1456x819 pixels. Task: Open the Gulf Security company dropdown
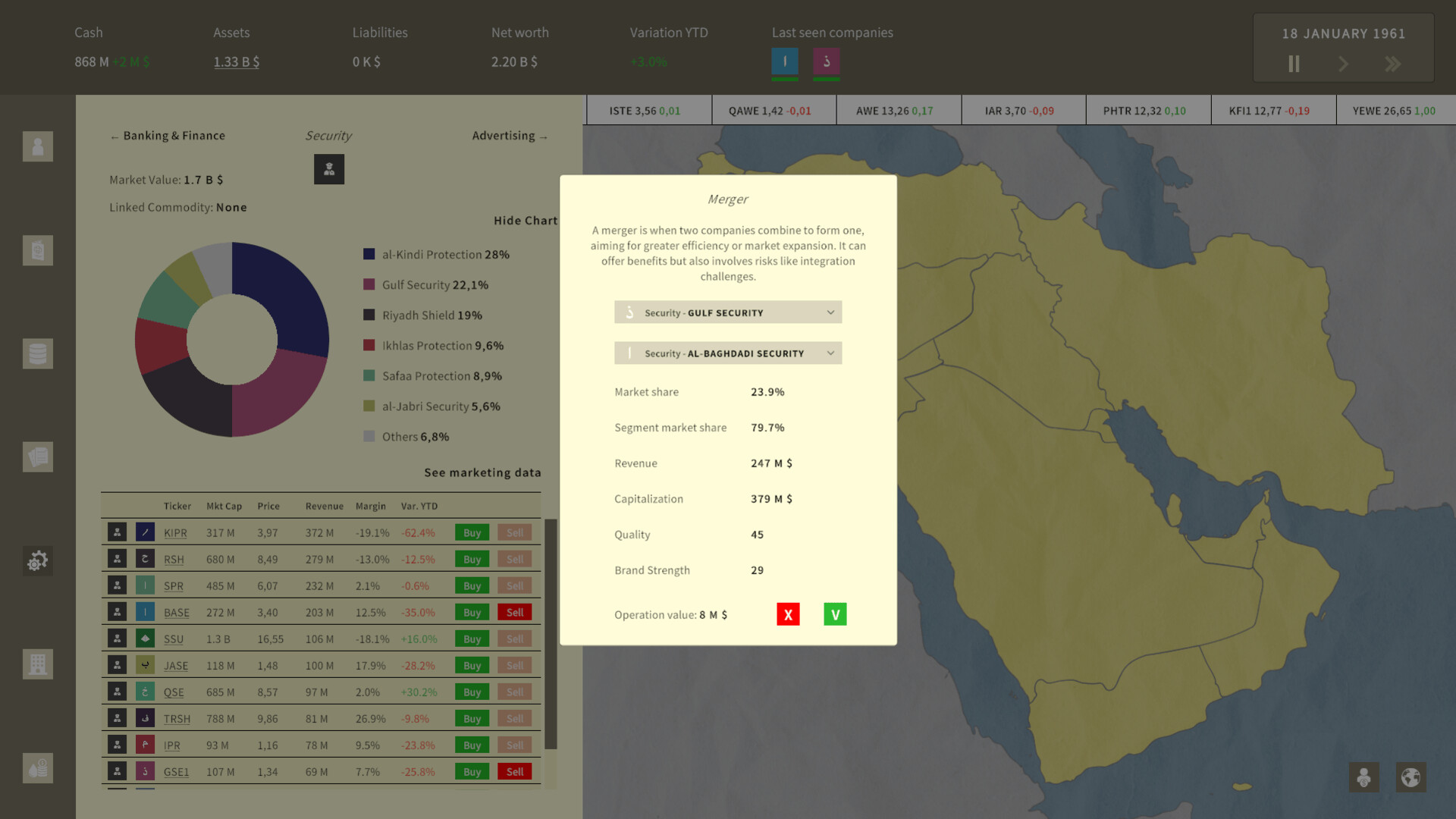pos(727,312)
